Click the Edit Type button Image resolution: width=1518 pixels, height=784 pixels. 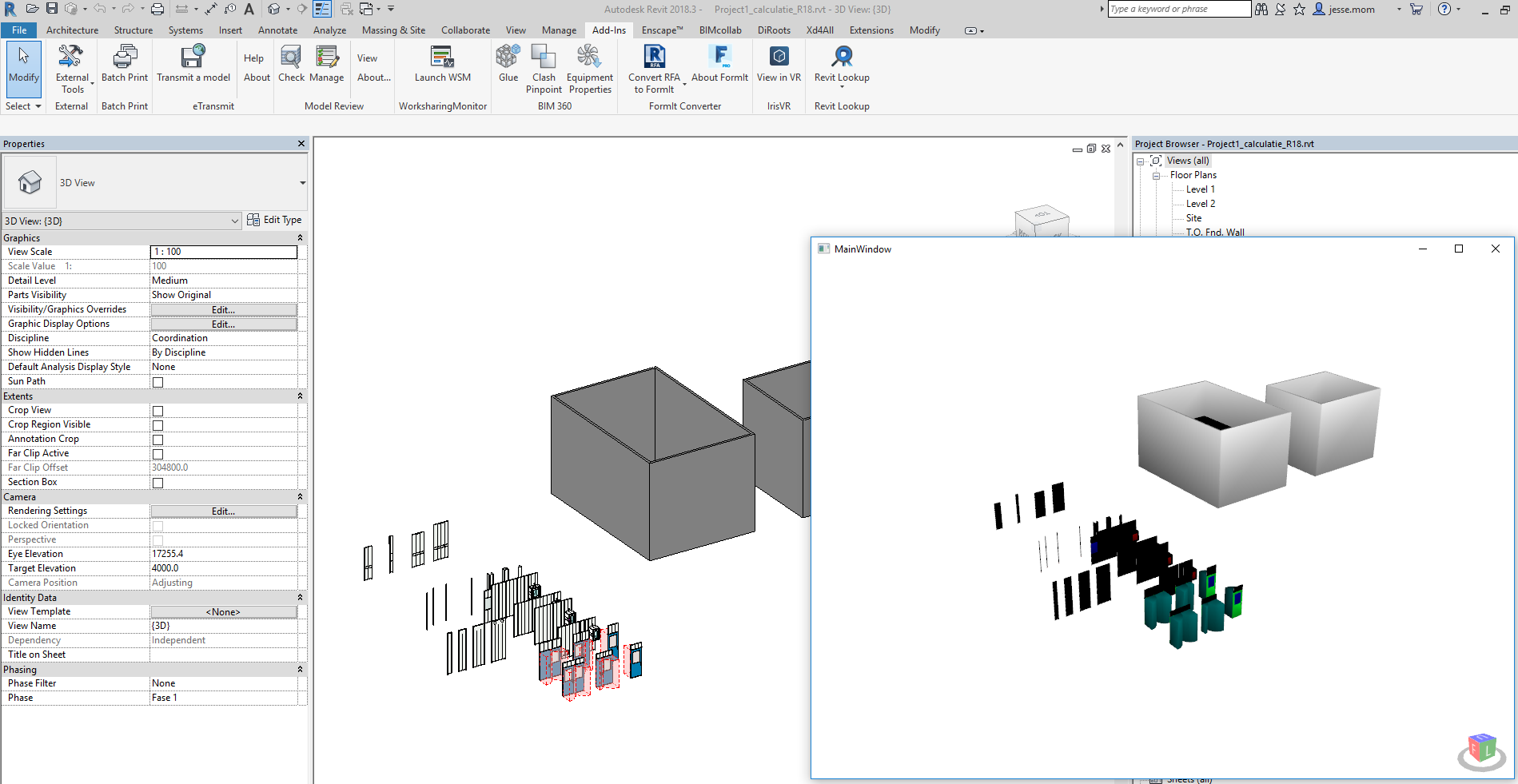pyautogui.click(x=275, y=219)
